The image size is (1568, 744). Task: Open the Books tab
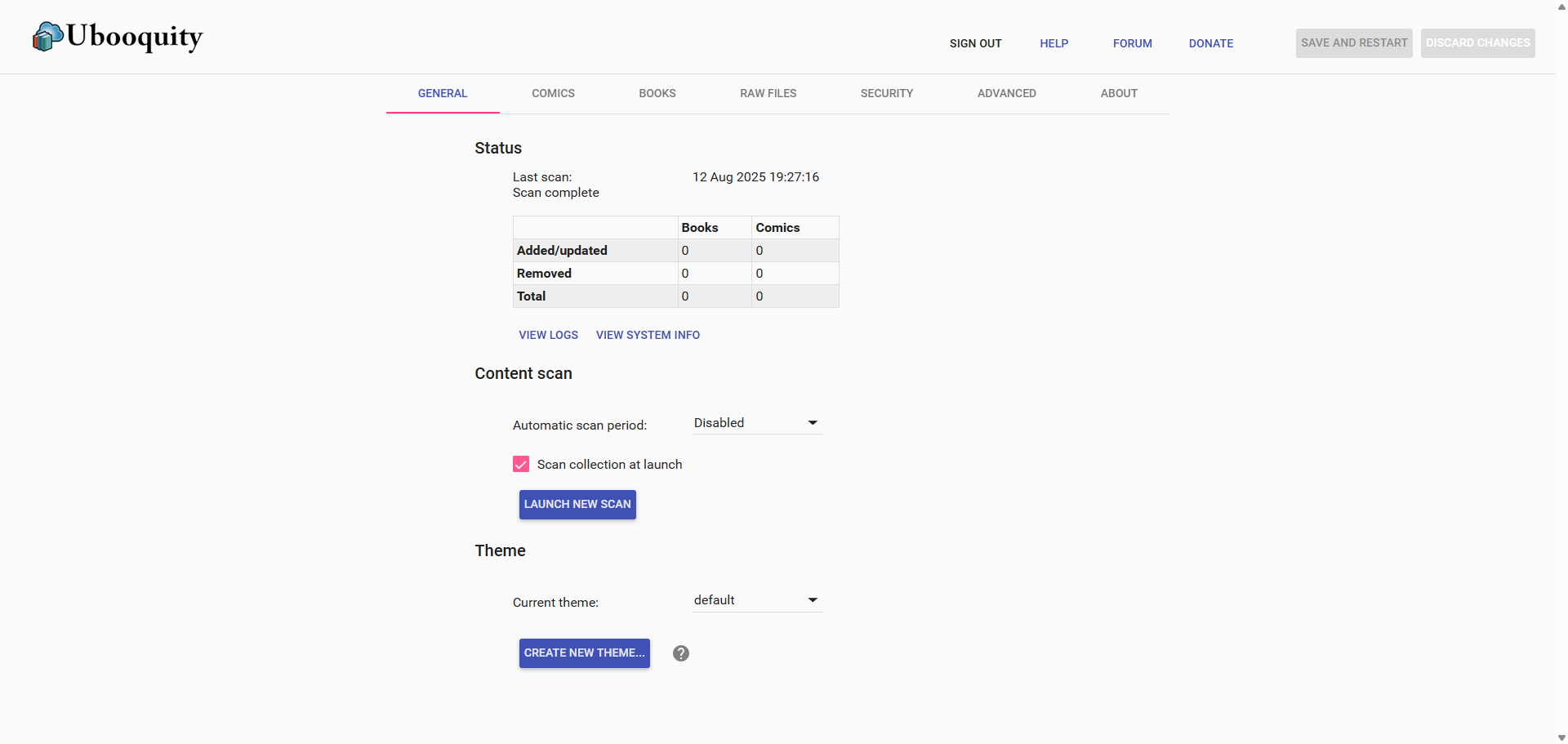tap(657, 93)
